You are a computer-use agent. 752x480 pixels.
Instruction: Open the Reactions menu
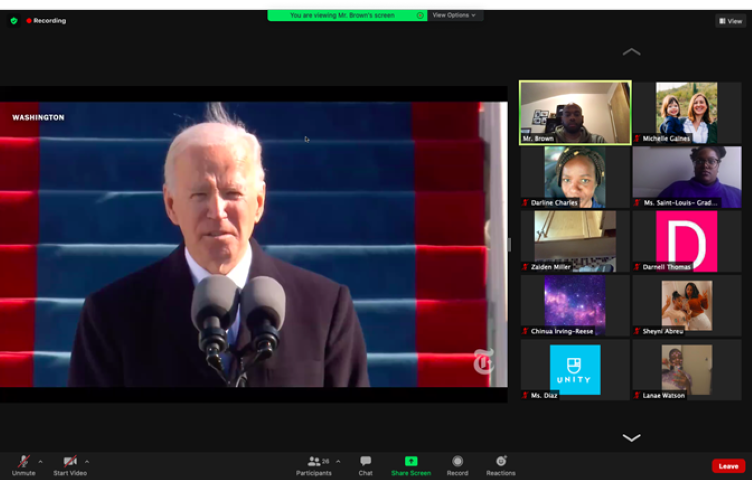(501, 465)
